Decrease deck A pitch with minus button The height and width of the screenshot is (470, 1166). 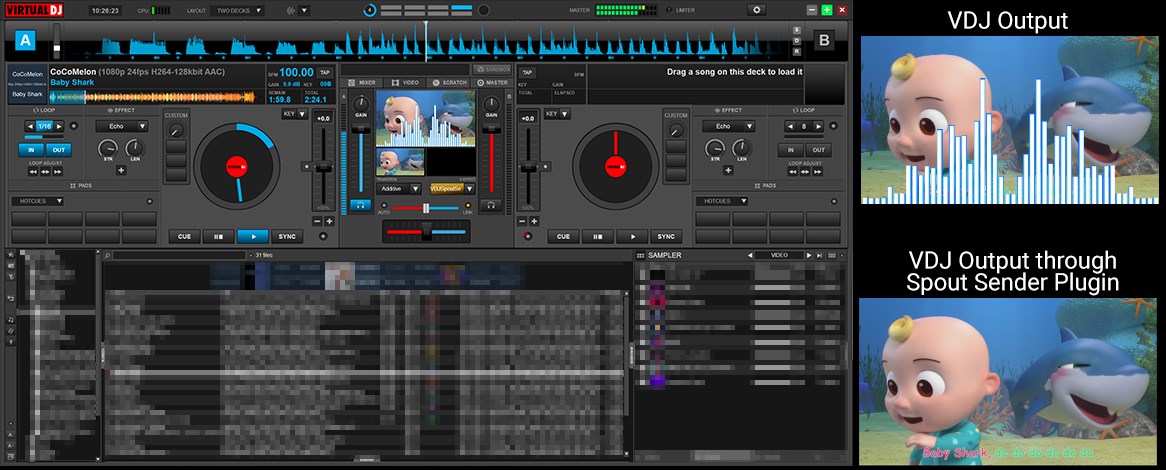(317, 221)
